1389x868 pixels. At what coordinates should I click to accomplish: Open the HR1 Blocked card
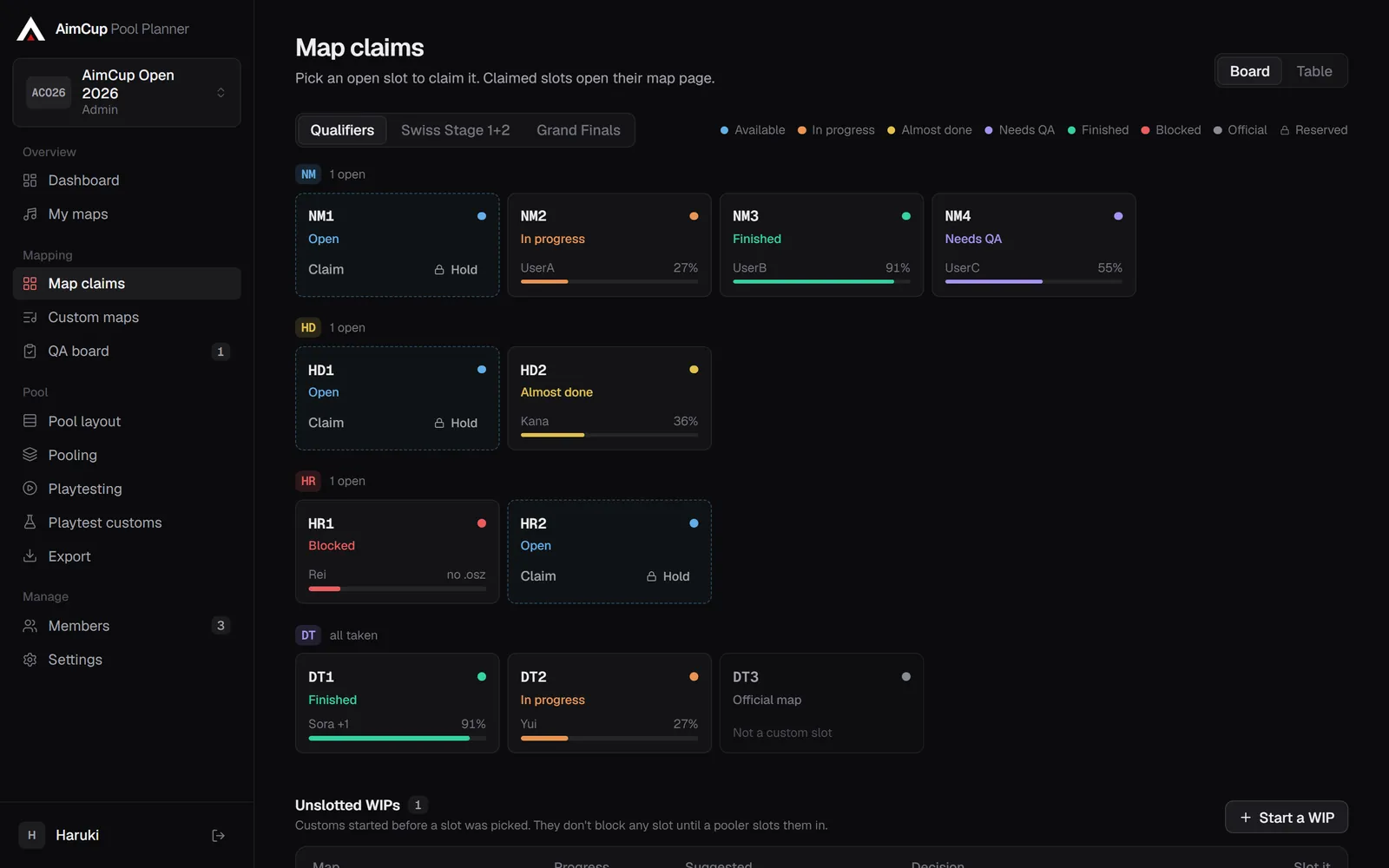point(397,551)
